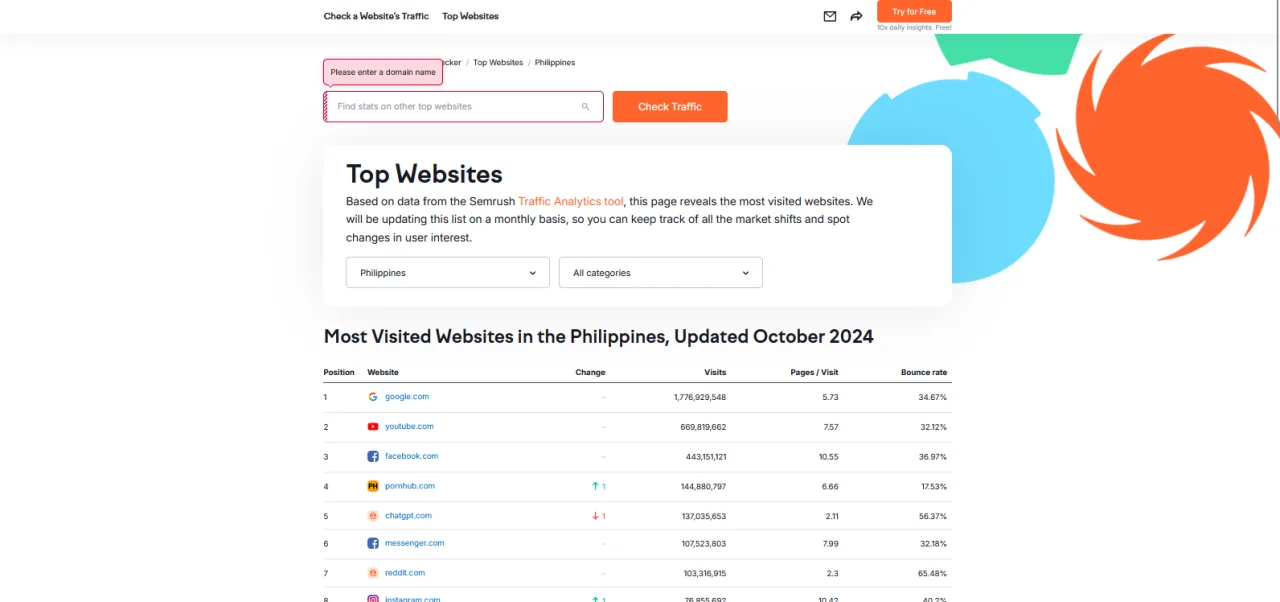This screenshot has width=1280, height=602.
Task: Click the Visits column header
Action: pyautogui.click(x=715, y=372)
